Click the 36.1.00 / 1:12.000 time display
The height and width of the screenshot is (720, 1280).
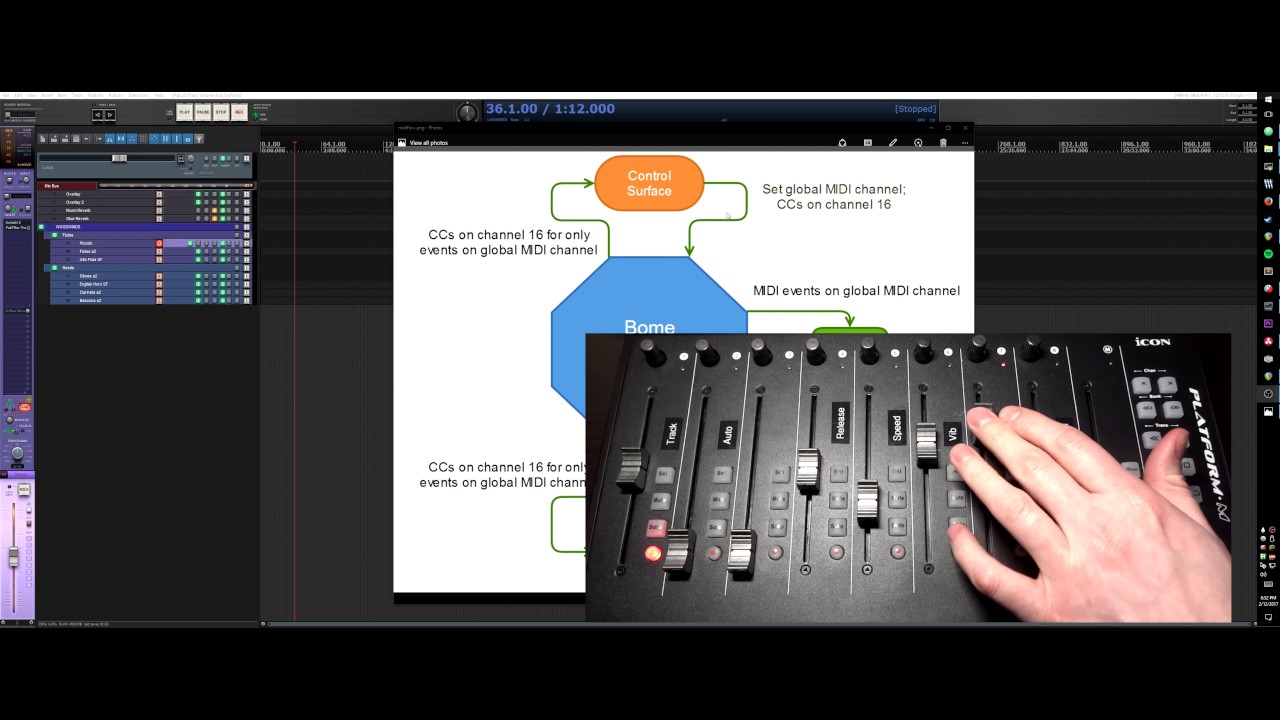[550, 108]
